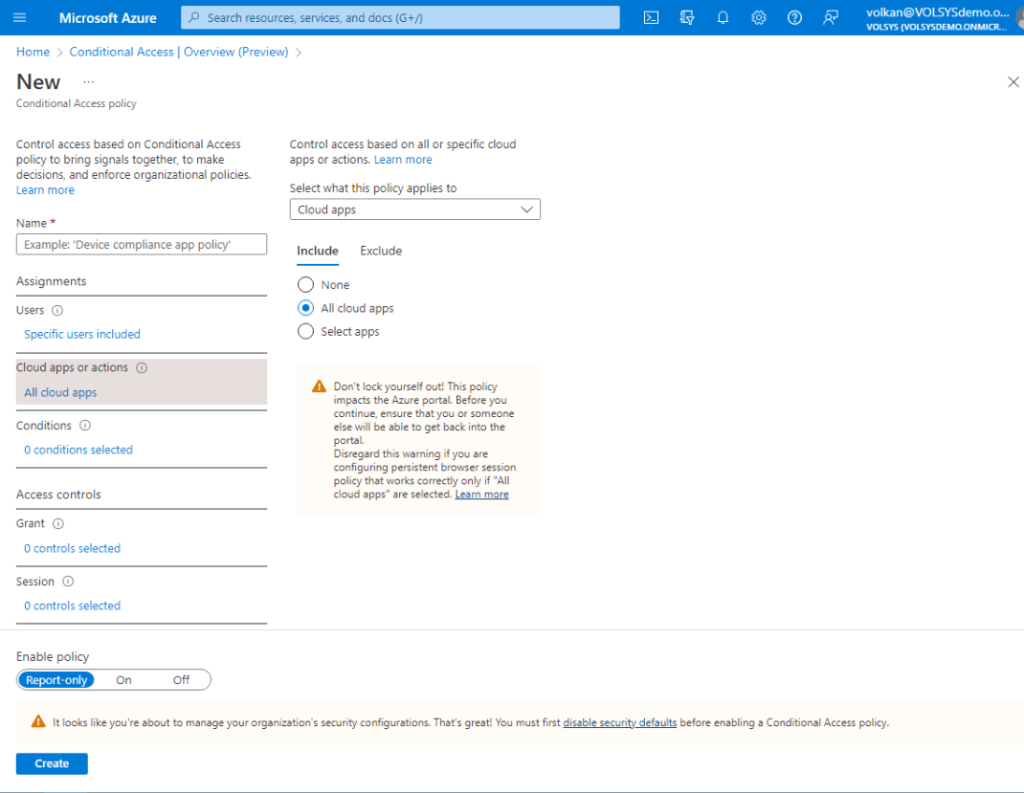Viewport: 1024px width, 793px height.
Task: Open the Azure portal hamburger menu
Action: click(x=20, y=18)
